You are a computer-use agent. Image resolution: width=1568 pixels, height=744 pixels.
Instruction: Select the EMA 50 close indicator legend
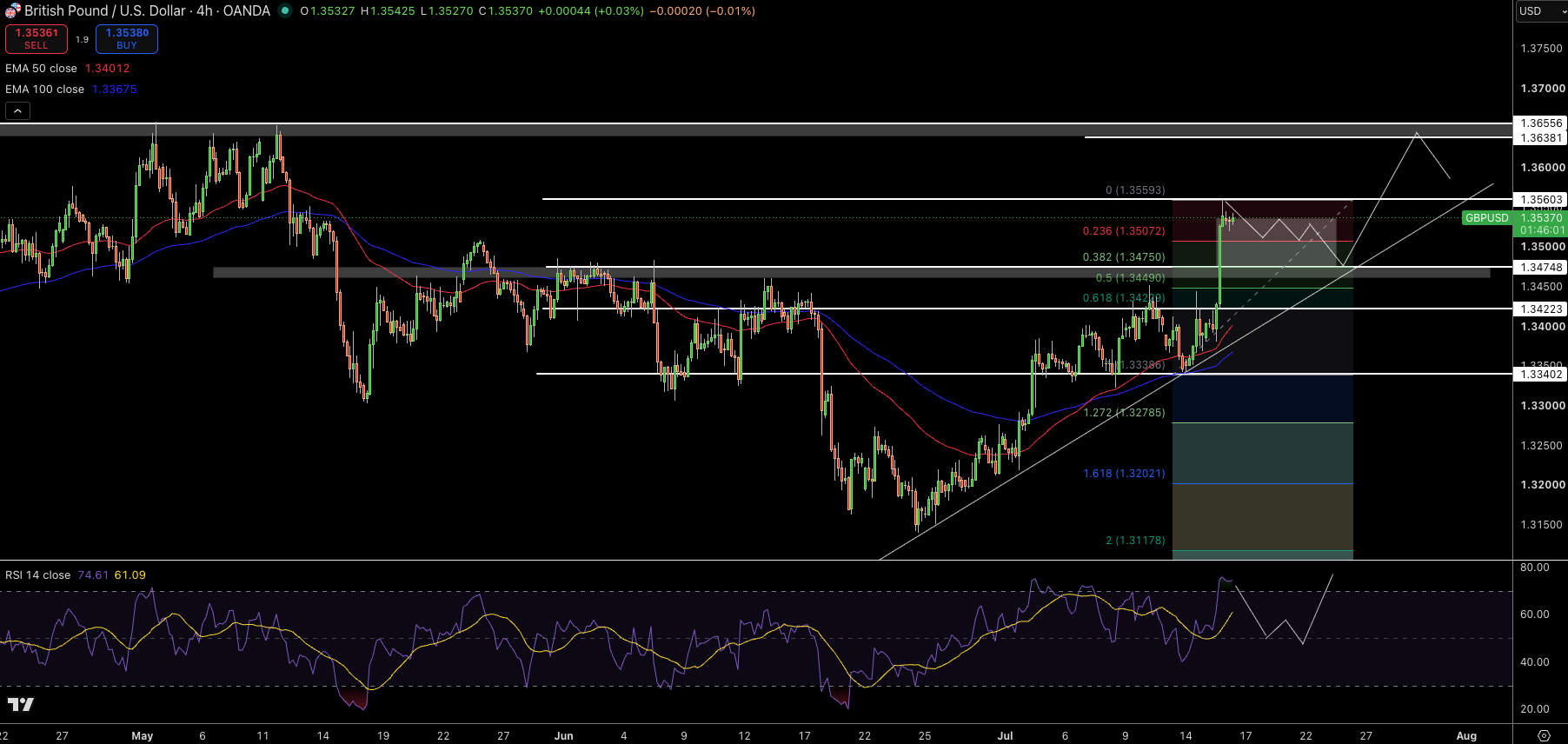[x=41, y=69]
